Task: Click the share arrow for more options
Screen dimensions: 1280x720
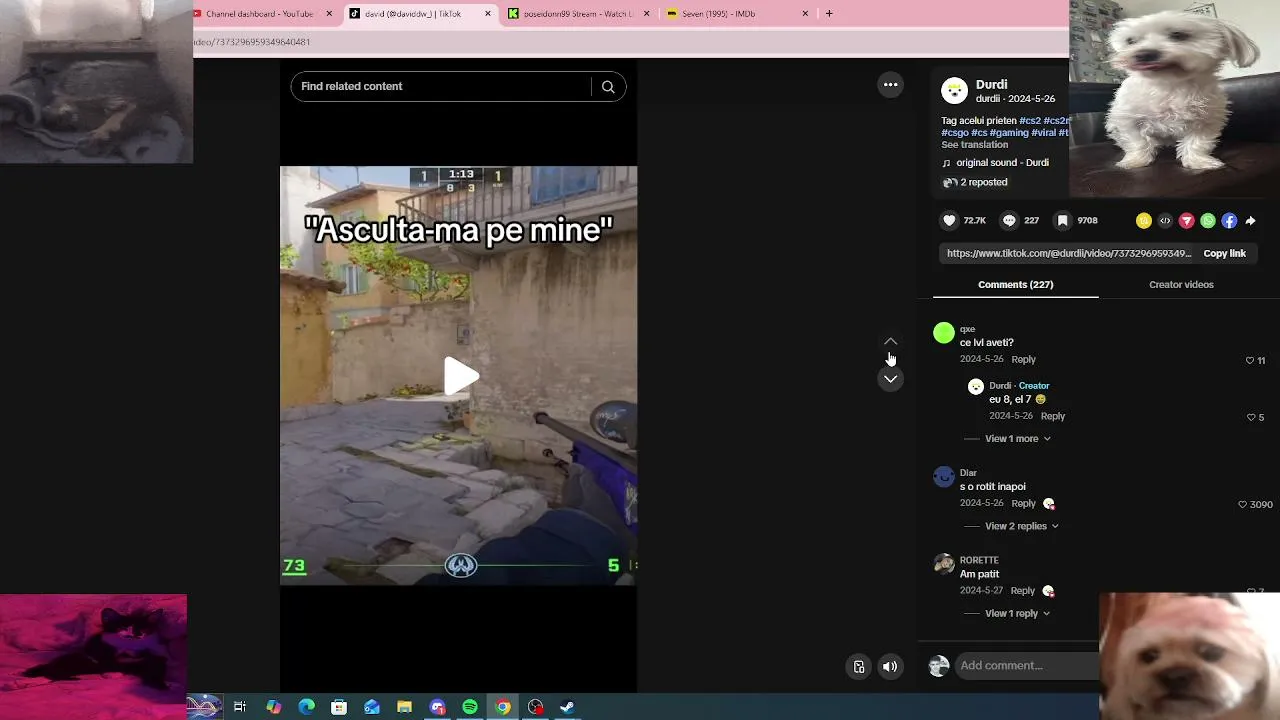Action: (1250, 221)
